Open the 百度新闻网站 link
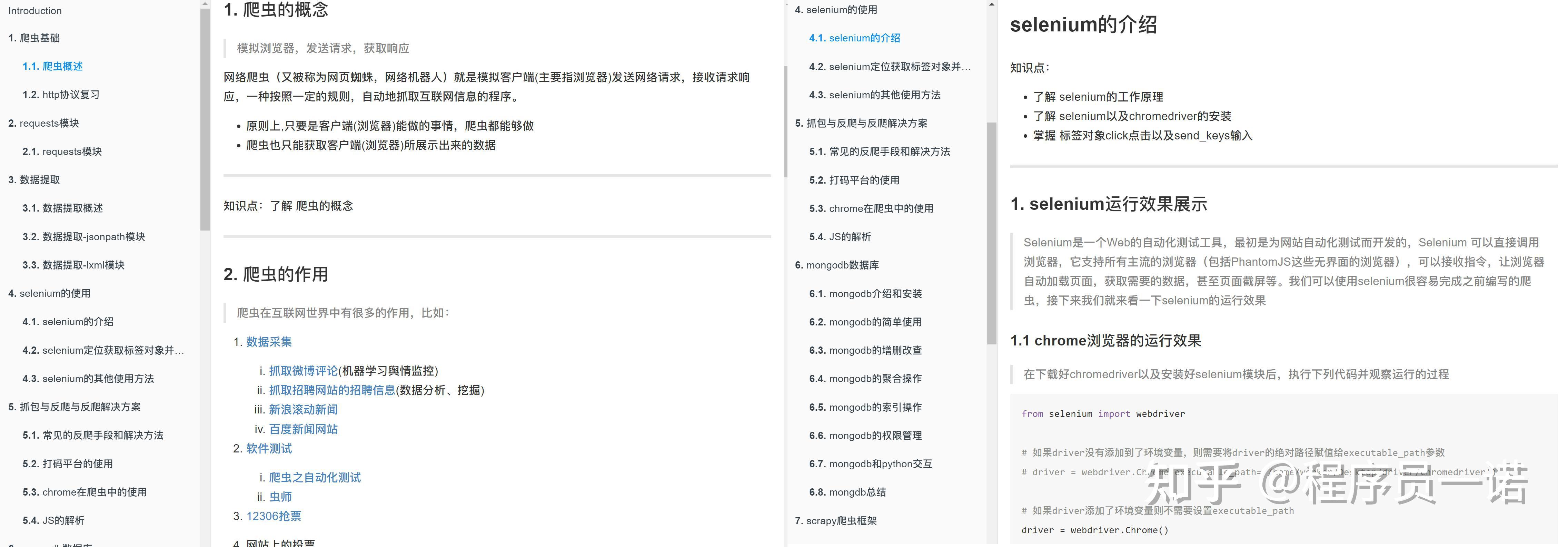This screenshot has width=1568, height=547. coord(303,429)
